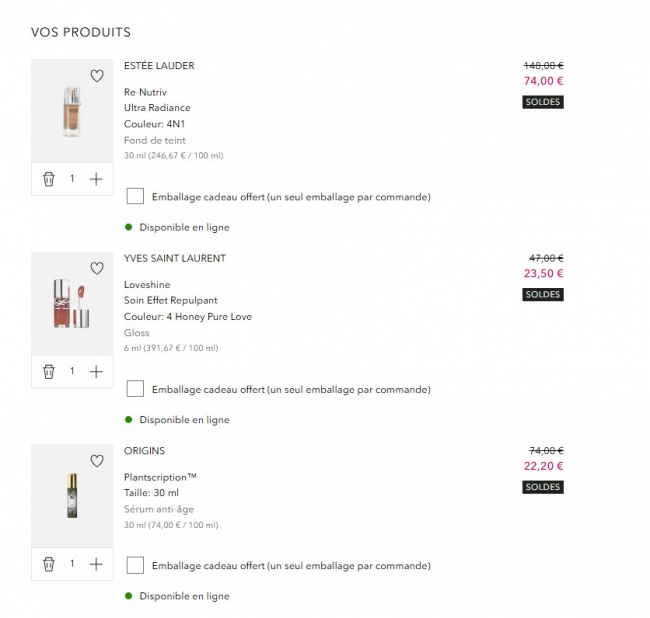Image resolution: width=650 pixels, height=618 pixels.
Task: Favorite the YSL Loveshine gloss with heart
Action: click(97, 268)
